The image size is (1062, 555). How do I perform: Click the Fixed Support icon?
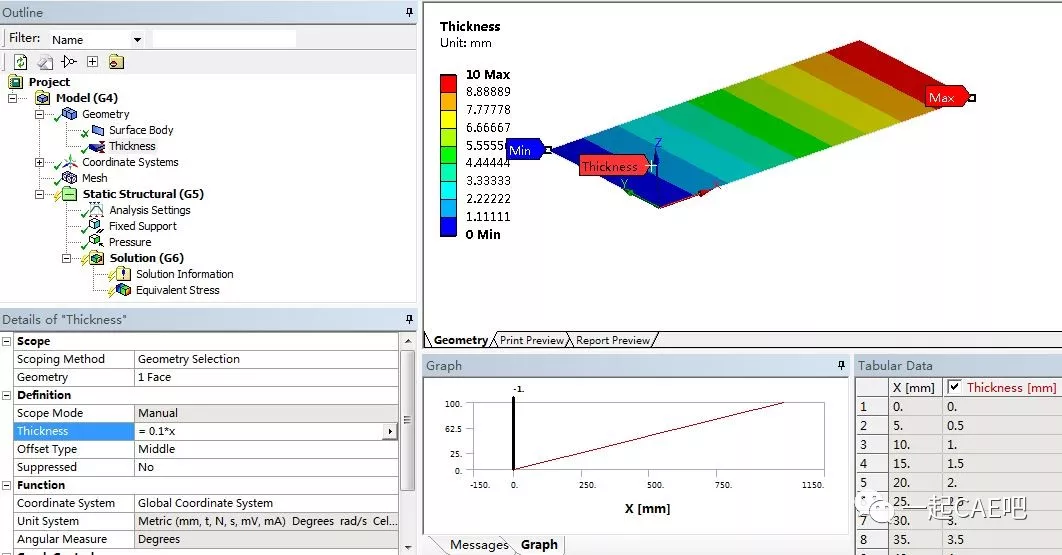tap(95, 225)
